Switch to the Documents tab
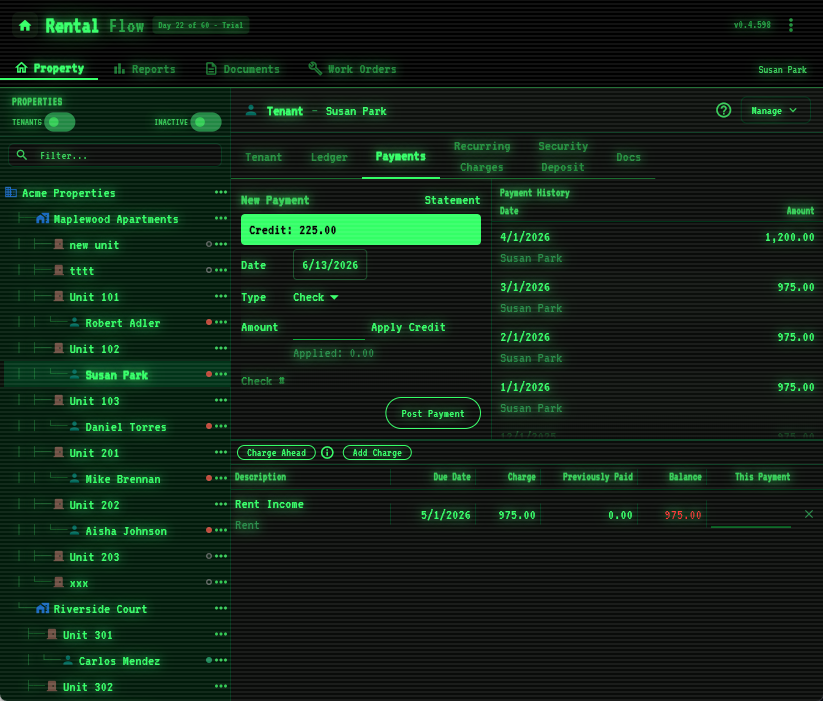This screenshot has height=701, width=823. pos(242,69)
